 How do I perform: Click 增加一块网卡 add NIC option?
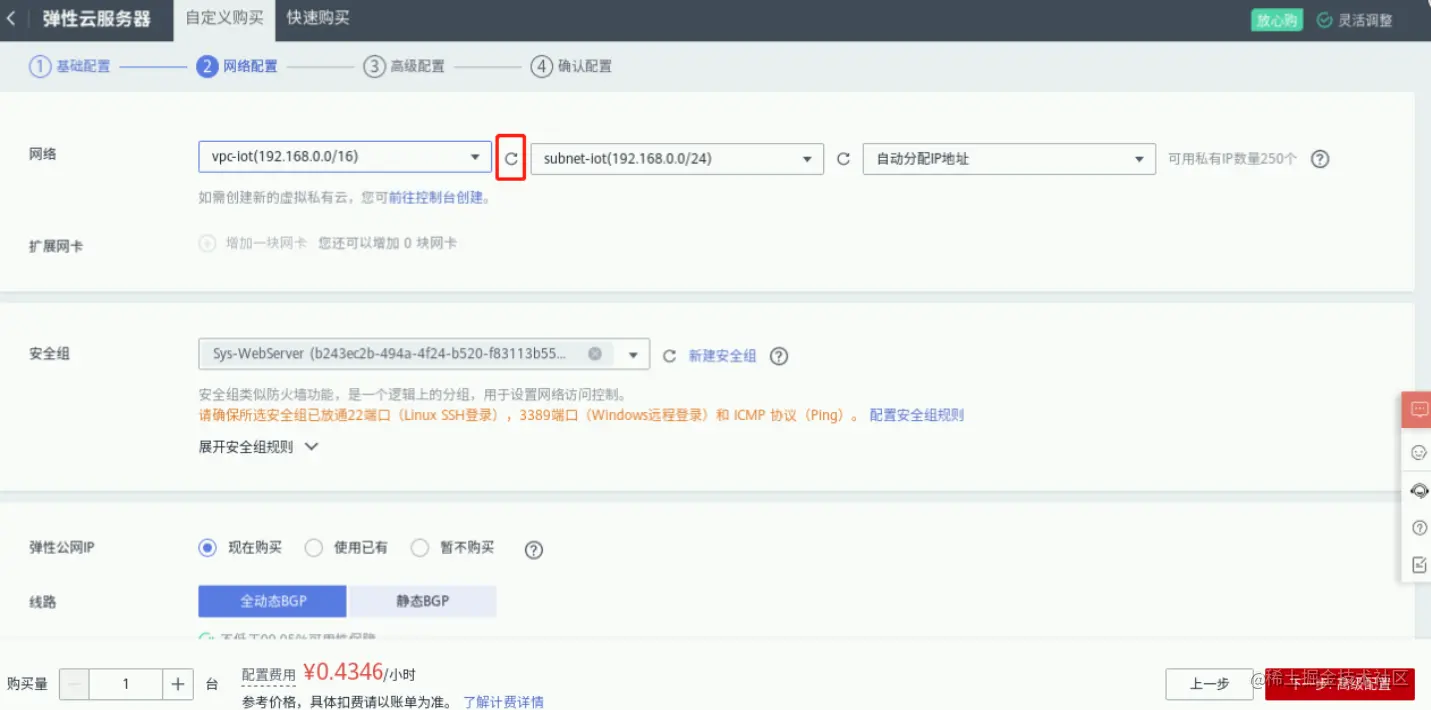[x=253, y=243]
